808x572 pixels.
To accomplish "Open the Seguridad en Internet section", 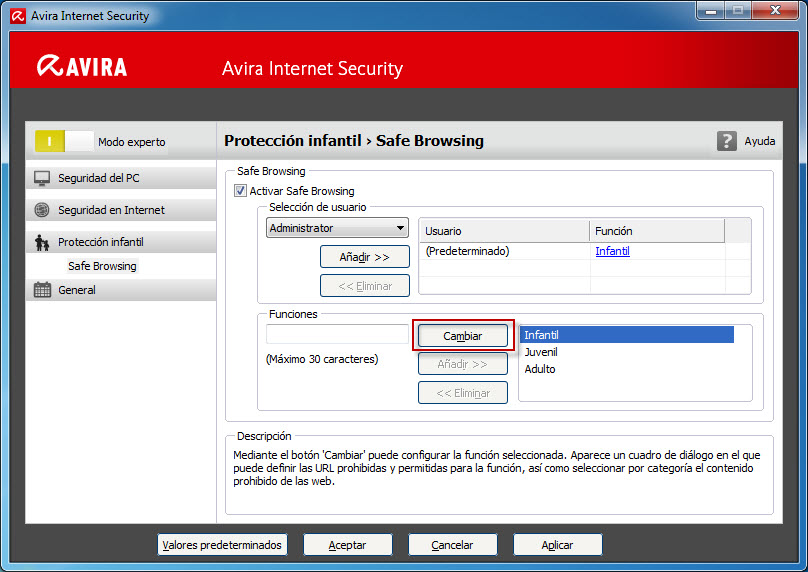I will point(121,210).
